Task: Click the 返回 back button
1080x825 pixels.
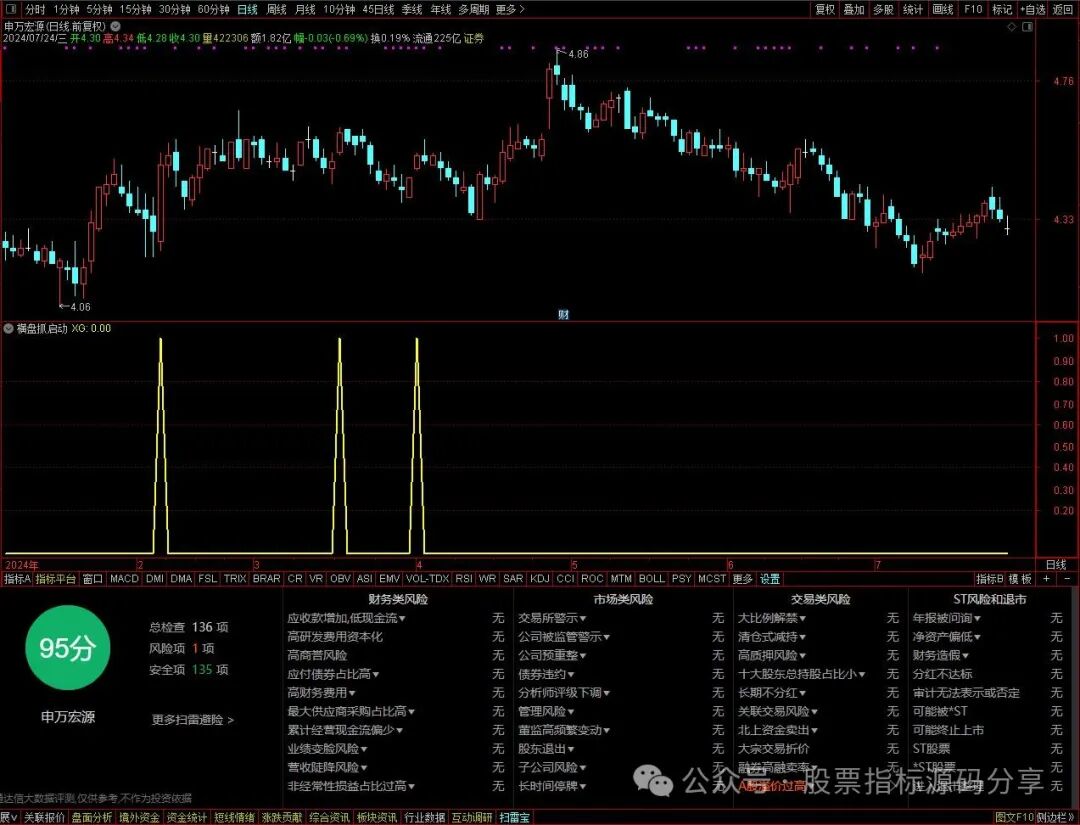Action: 1063,9
